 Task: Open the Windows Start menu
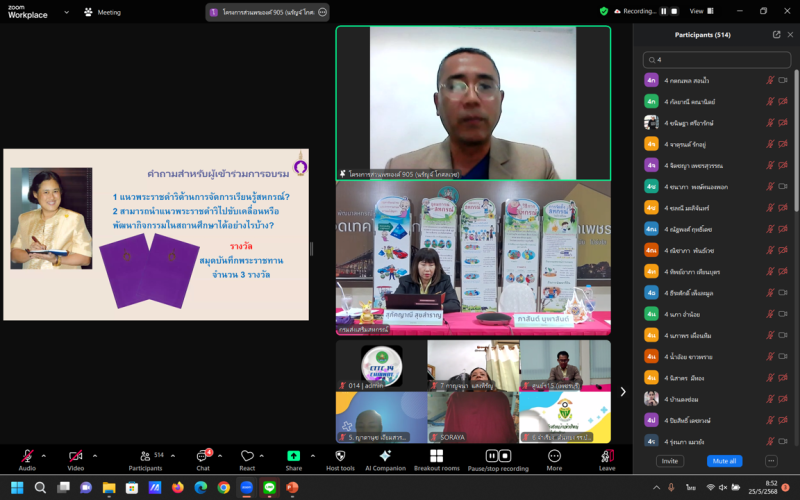coord(17,488)
